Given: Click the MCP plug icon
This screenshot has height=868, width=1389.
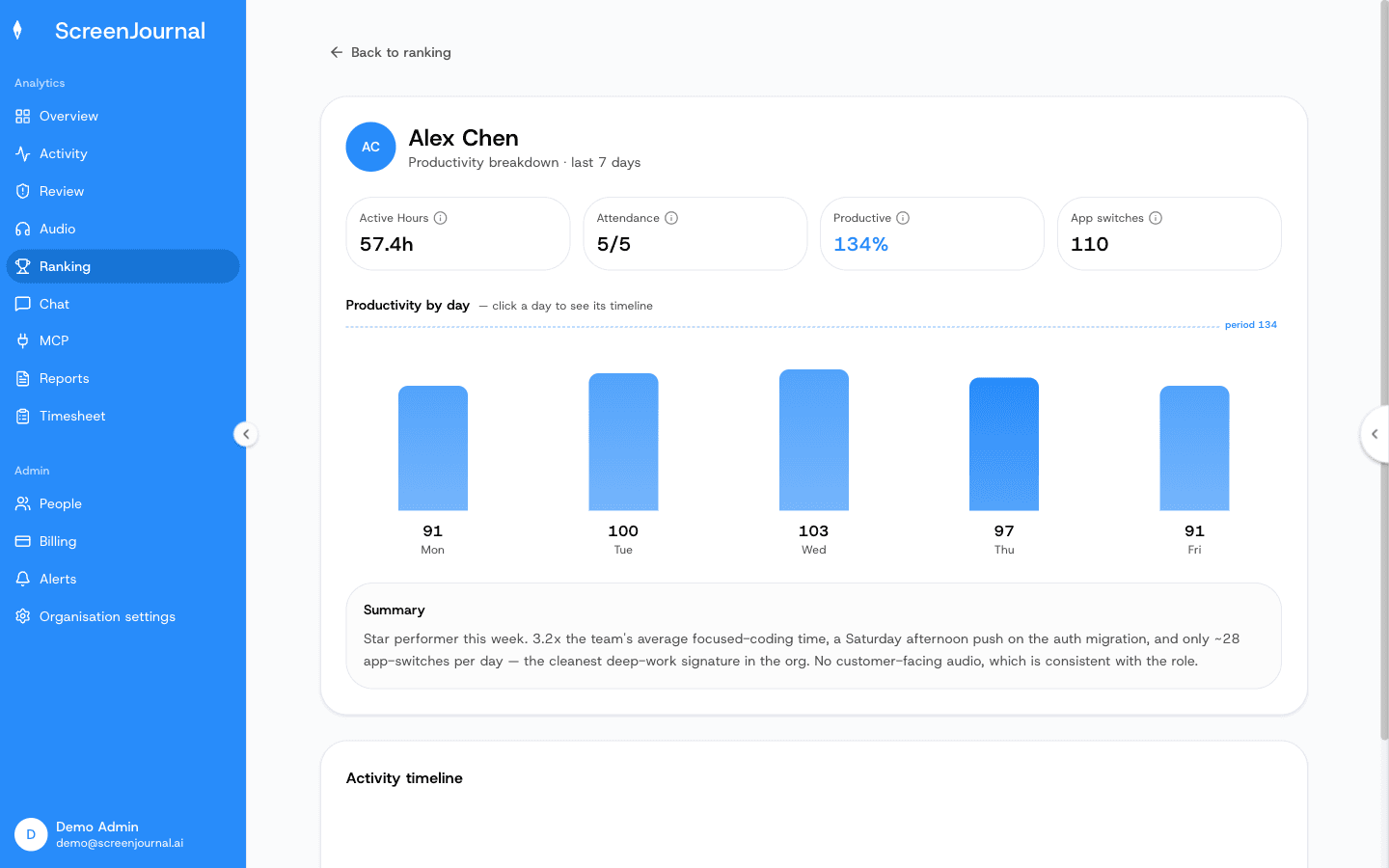Looking at the screenshot, I should point(23,341).
